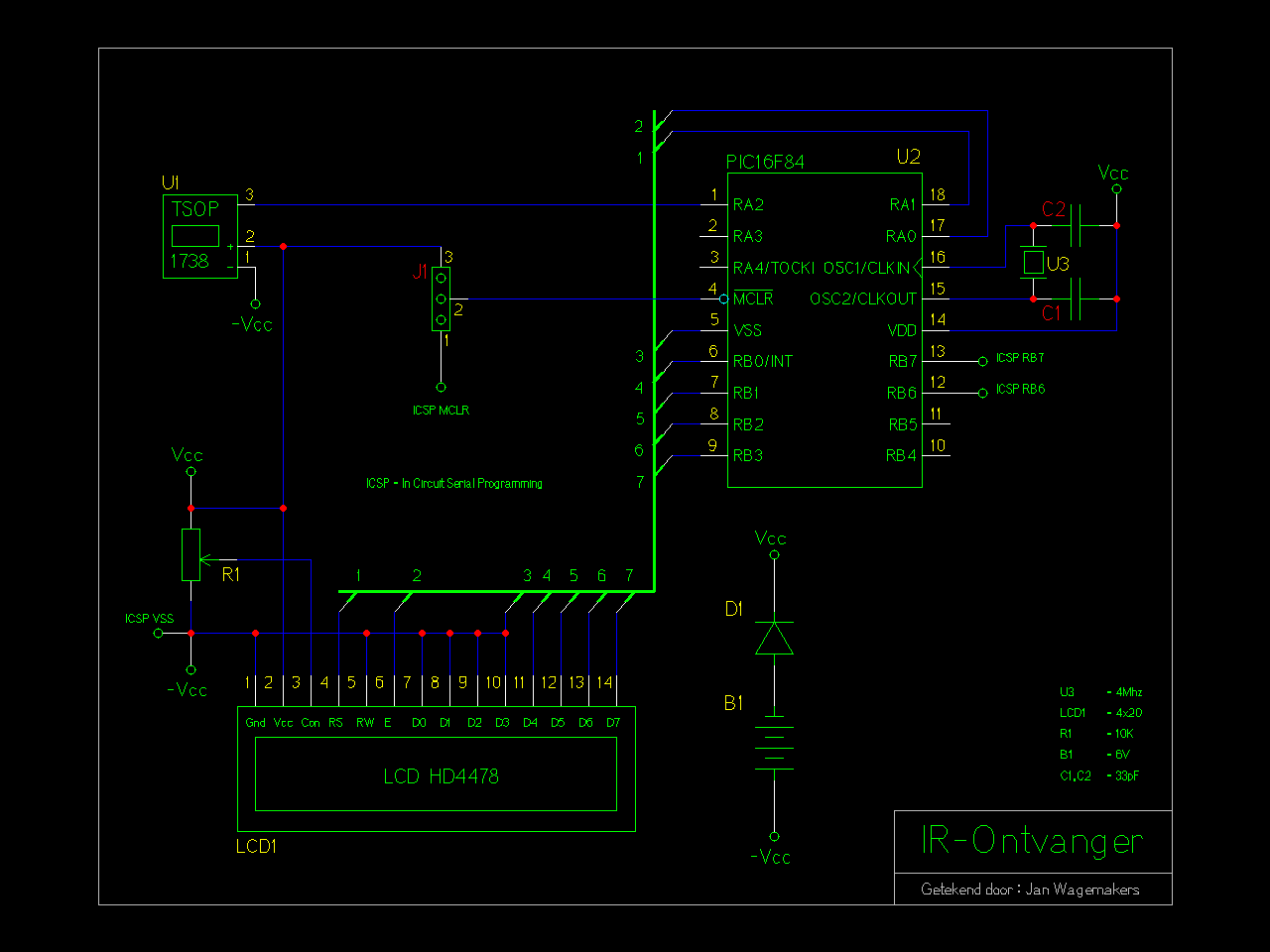Select the legend entry 'B1 - 6V'
The height and width of the screenshot is (952, 1270).
point(1094,755)
